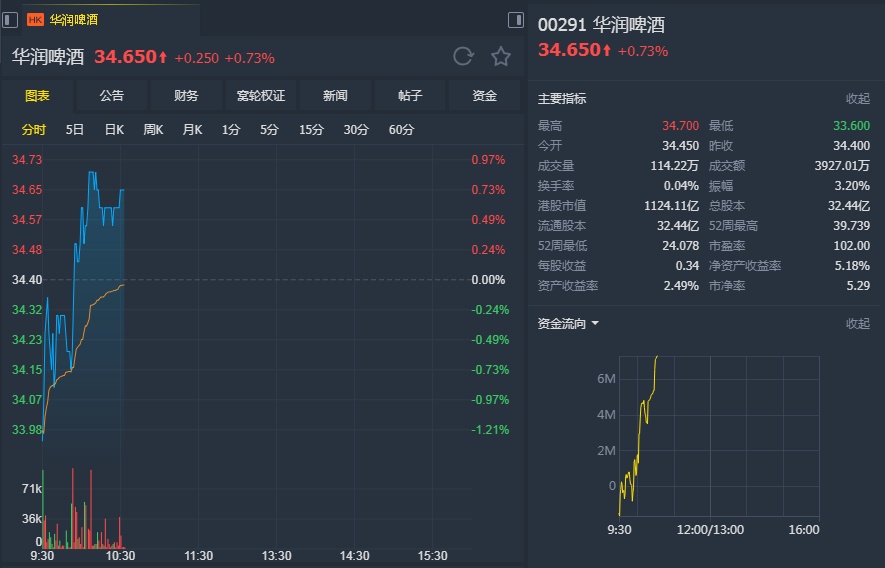Click the 市净率 value 5.29
Screen dimensions: 885x568
pos(858,286)
